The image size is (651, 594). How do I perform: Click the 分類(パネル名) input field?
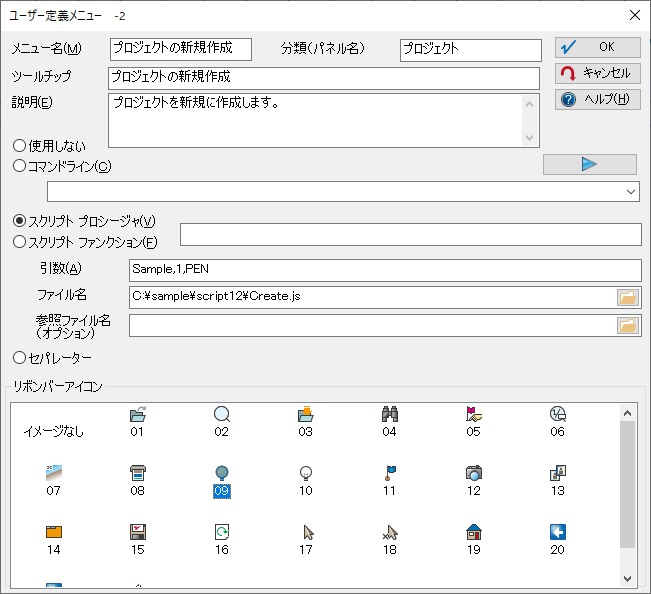pos(471,50)
